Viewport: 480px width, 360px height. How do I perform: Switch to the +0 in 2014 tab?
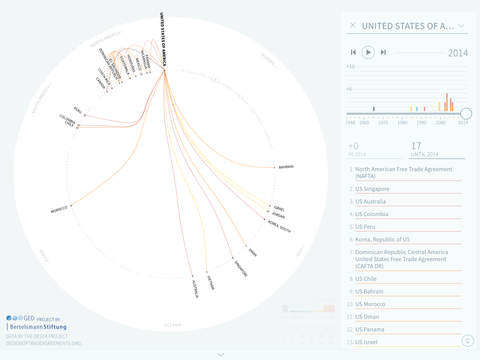pyautogui.click(x=373, y=150)
